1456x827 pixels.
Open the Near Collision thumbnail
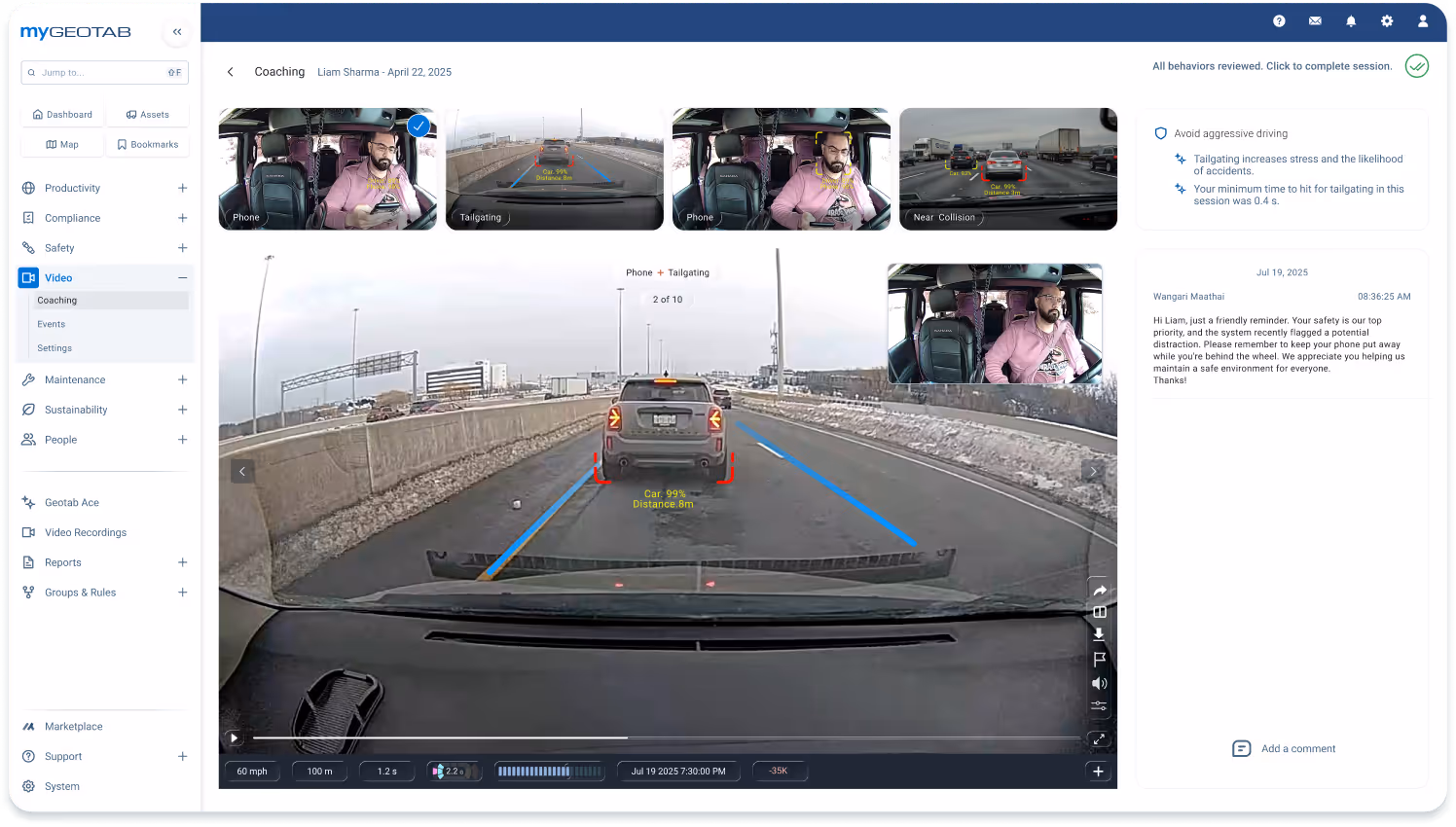pyautogui.click(x=1007, y=169)
